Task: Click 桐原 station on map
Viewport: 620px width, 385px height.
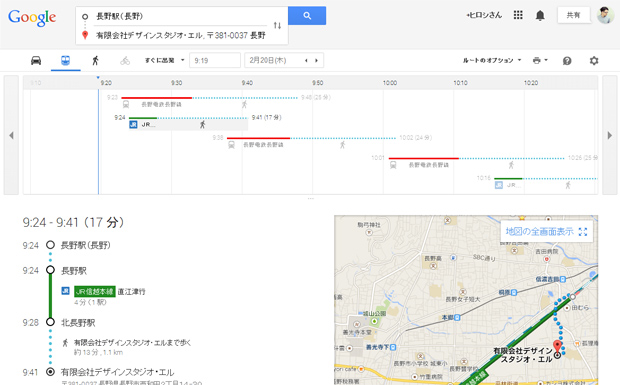Action: tap(508, 293)
